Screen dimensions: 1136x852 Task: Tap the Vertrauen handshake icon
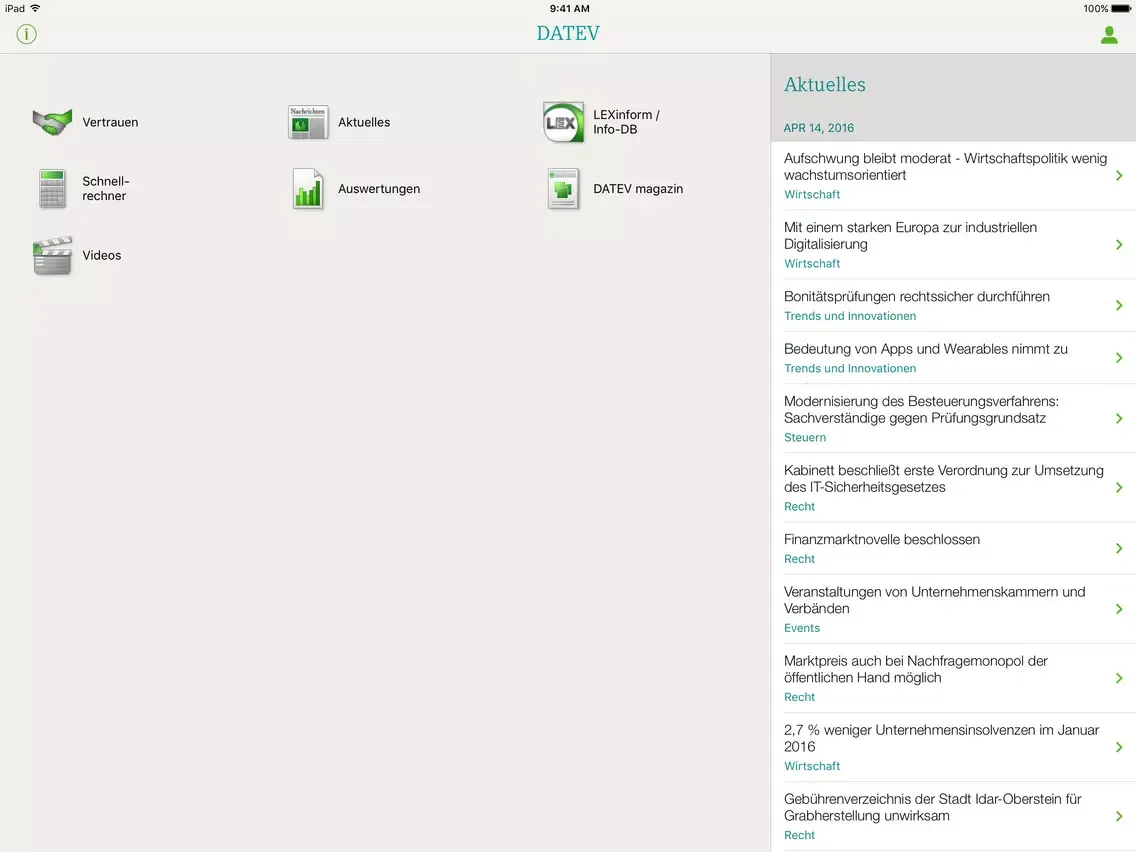[52, 122]
